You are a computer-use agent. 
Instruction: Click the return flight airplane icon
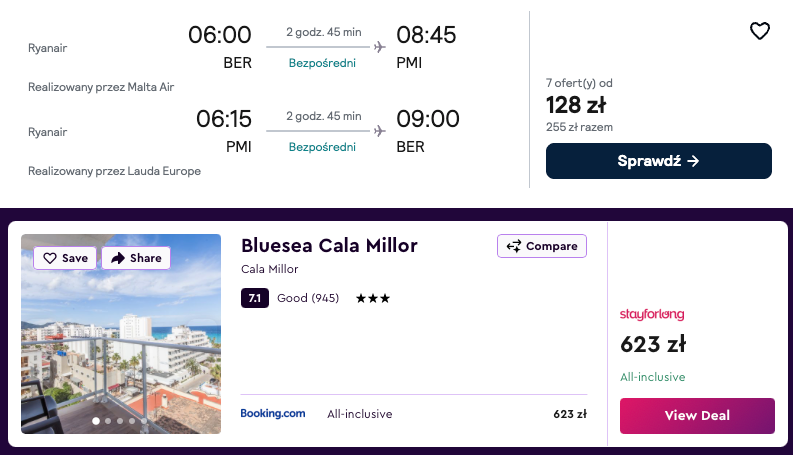pos(379,130)
